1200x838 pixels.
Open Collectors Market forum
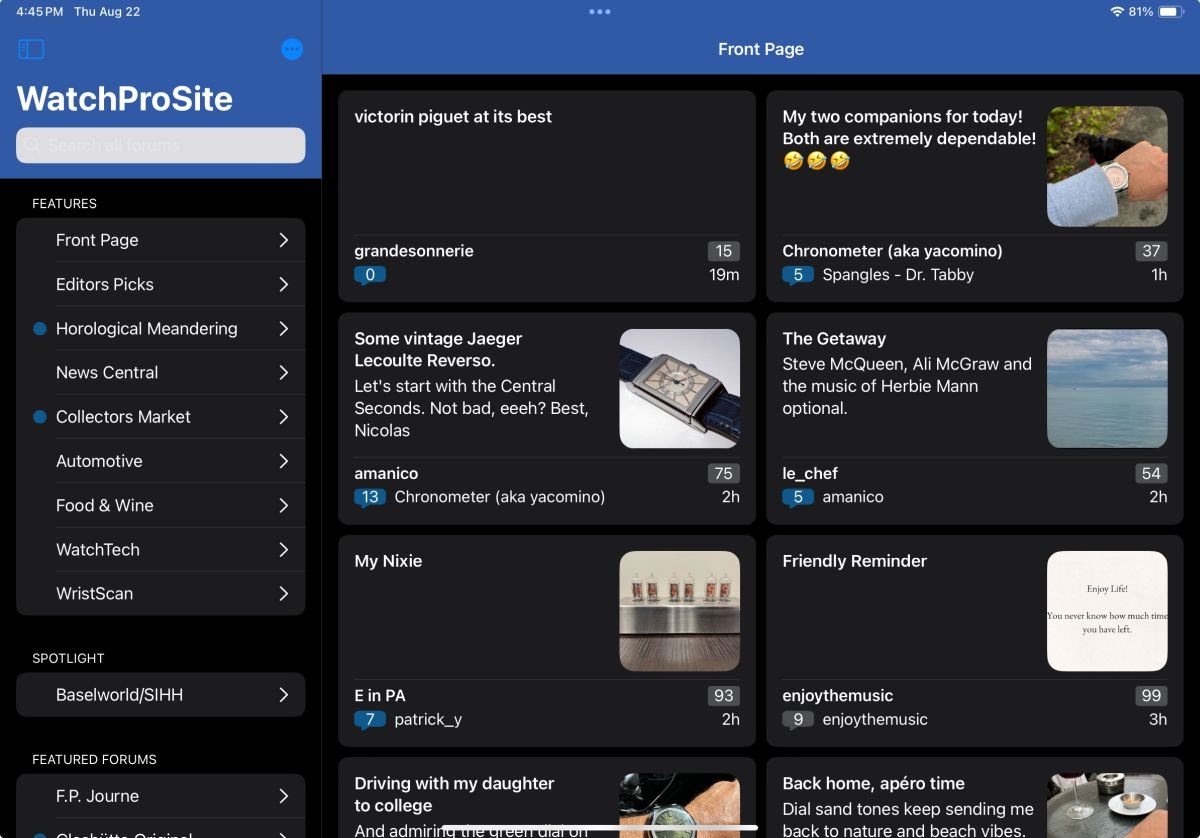coord(161,417)
